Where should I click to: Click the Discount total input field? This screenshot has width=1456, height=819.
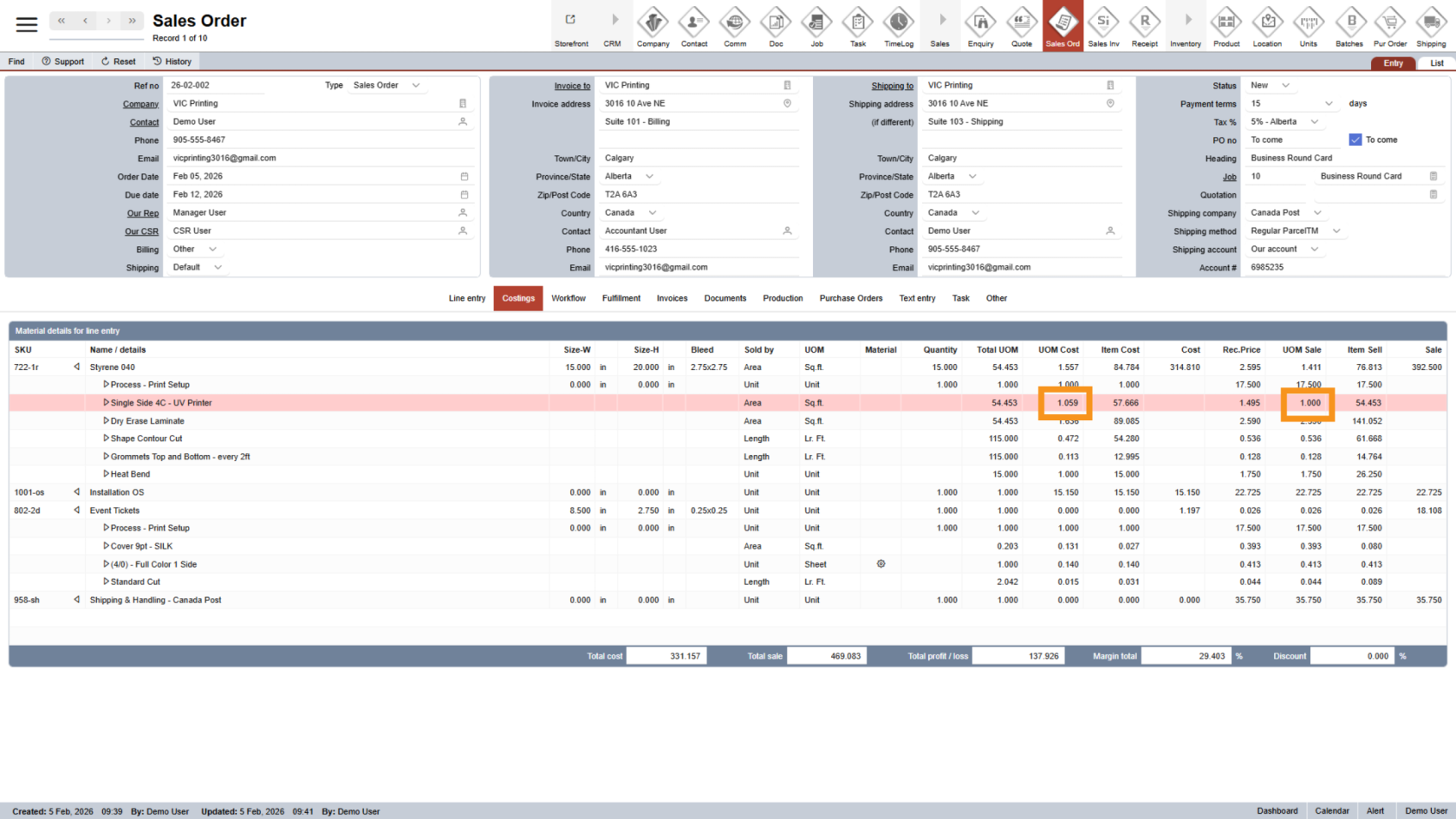pos(1351,656)
